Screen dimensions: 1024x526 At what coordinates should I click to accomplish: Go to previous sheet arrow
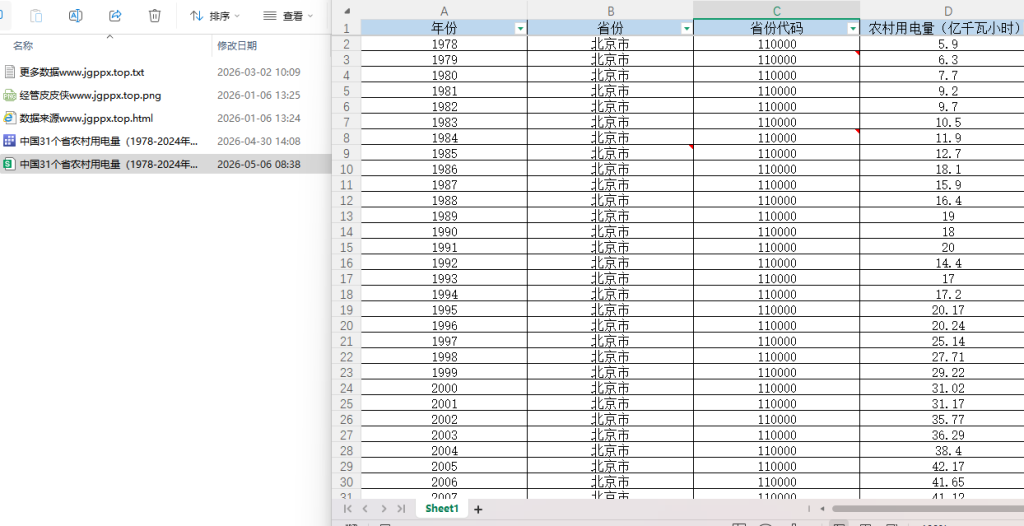[365, 508]
